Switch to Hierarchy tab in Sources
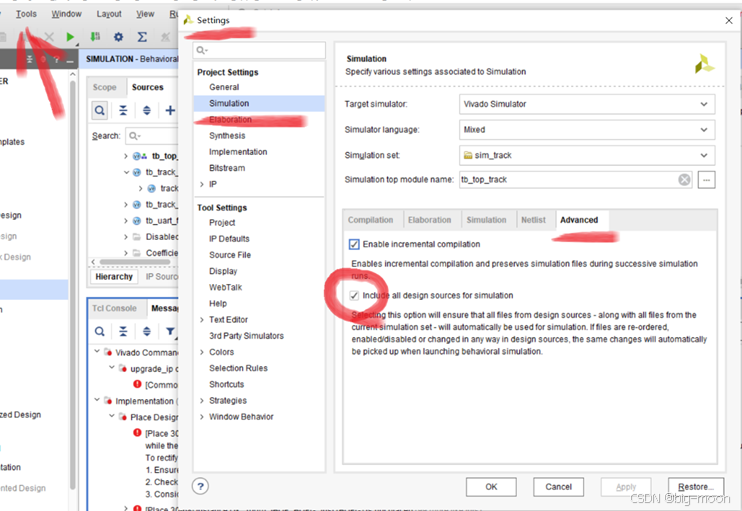 coord(114,277)
